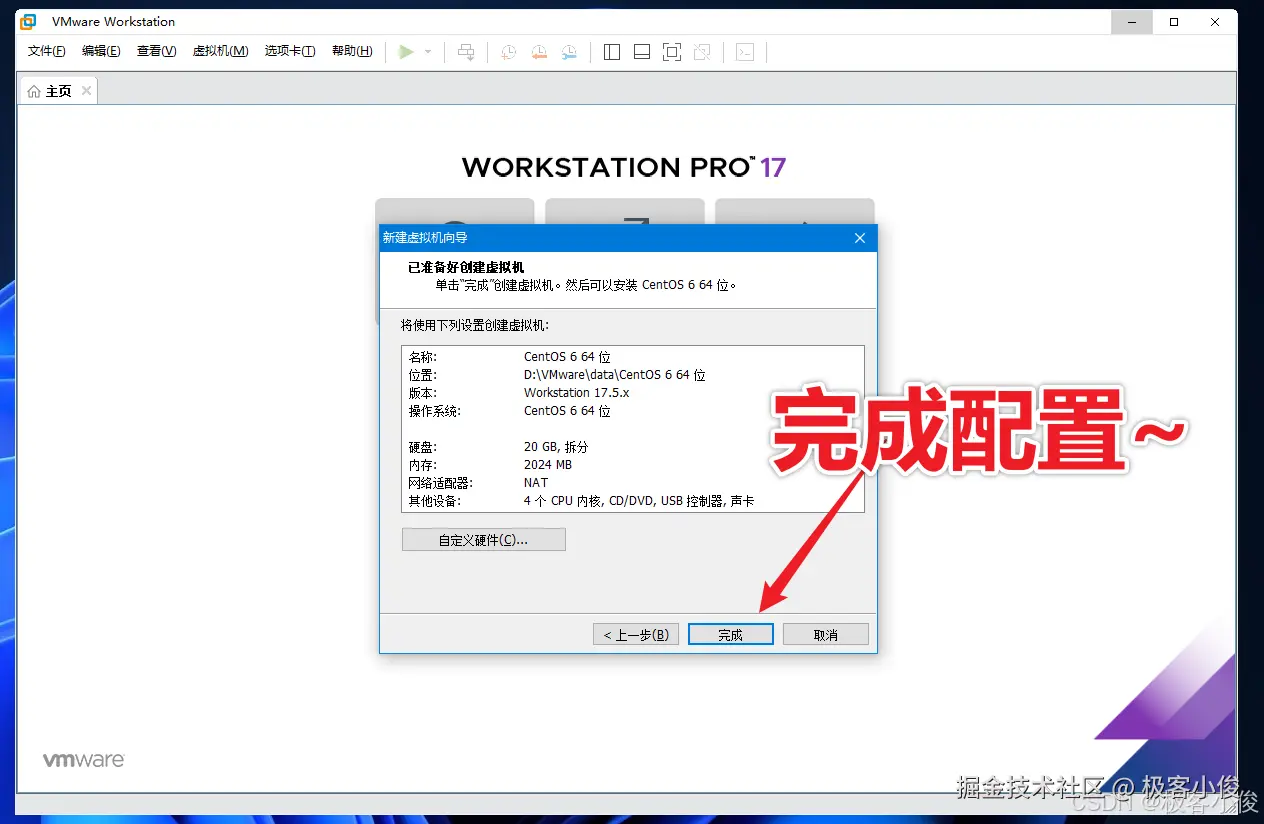The width and height of the screenshot is (1264, 824).
Task: Cancel the wizard with the 取消 button
Action: click(825, 635)
